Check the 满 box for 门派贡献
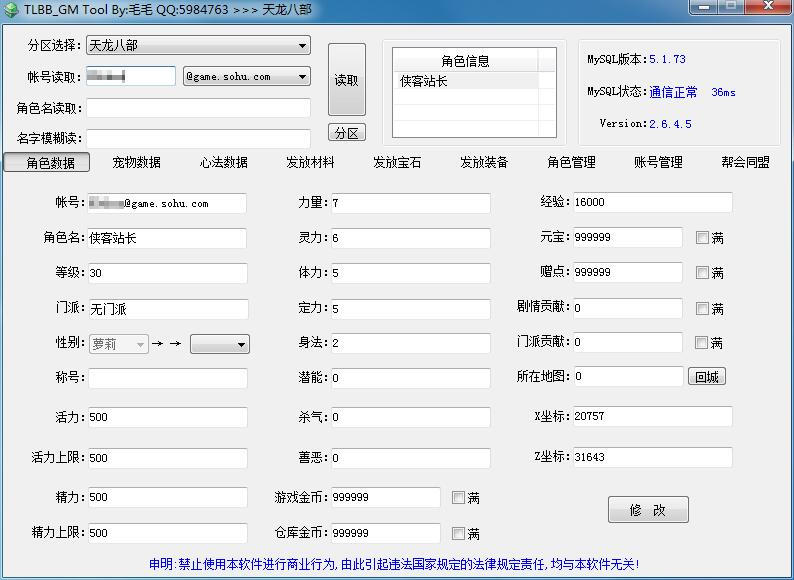 702,343
